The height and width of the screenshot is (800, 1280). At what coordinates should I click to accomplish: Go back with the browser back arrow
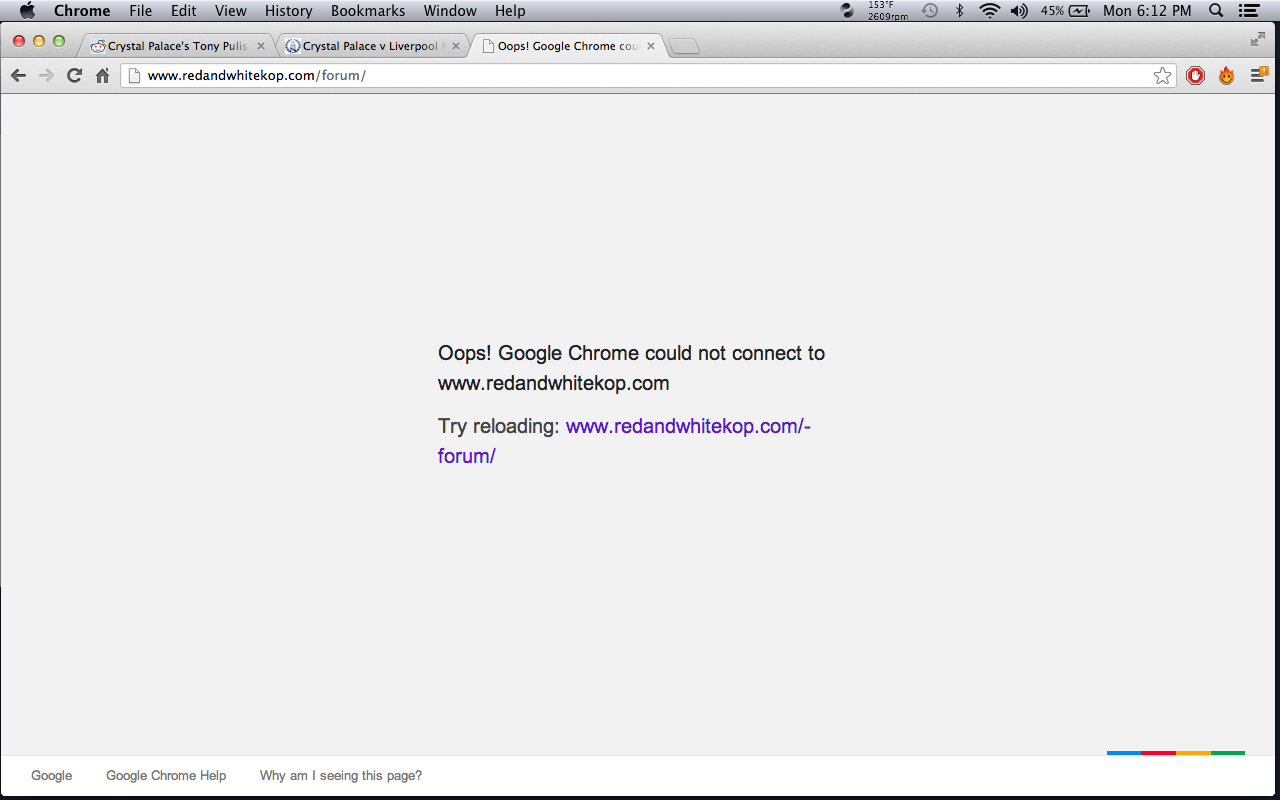point(18,76)
